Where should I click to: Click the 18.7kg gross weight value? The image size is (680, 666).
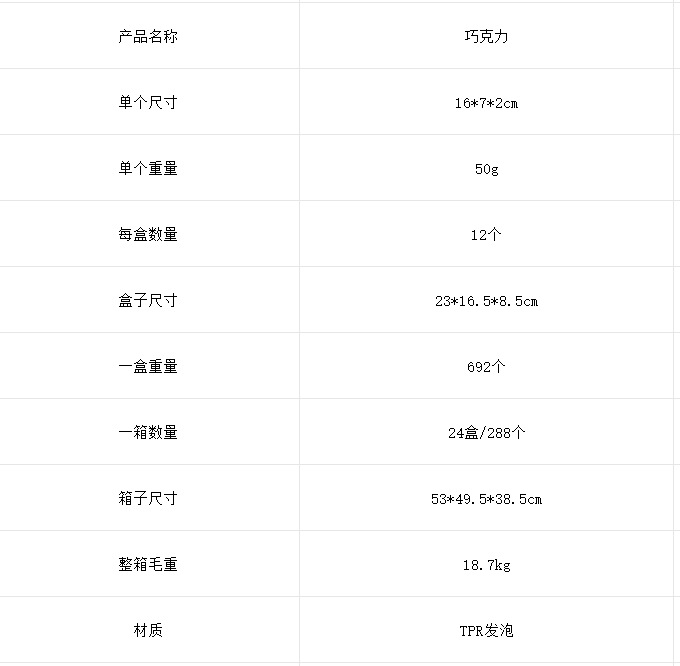(486, 565)
